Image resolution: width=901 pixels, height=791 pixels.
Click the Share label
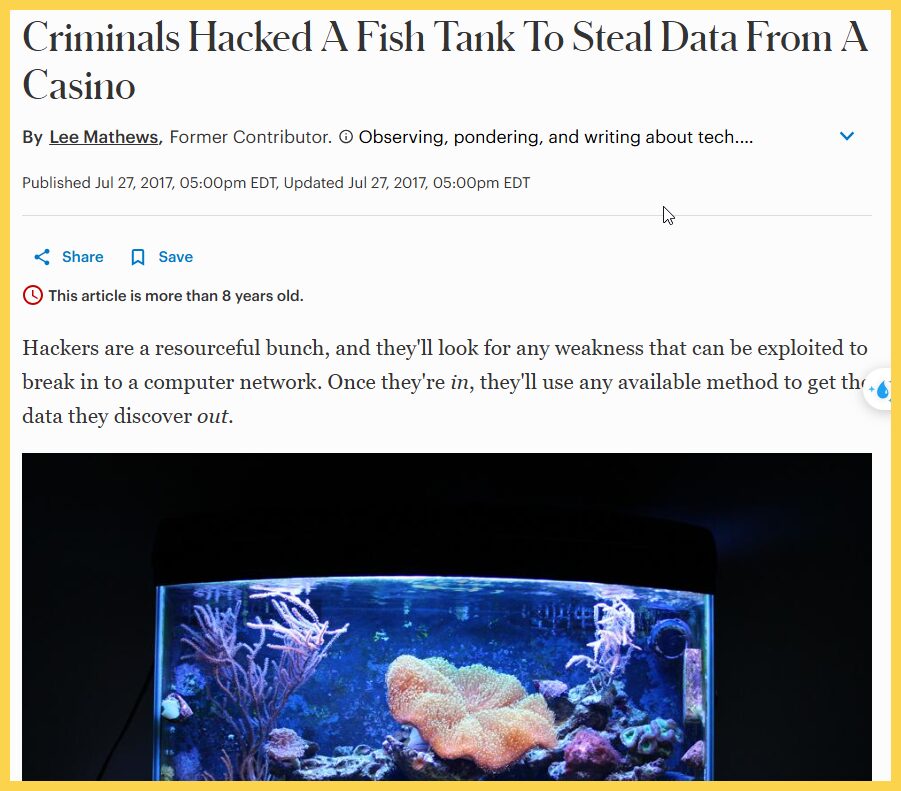83,257
